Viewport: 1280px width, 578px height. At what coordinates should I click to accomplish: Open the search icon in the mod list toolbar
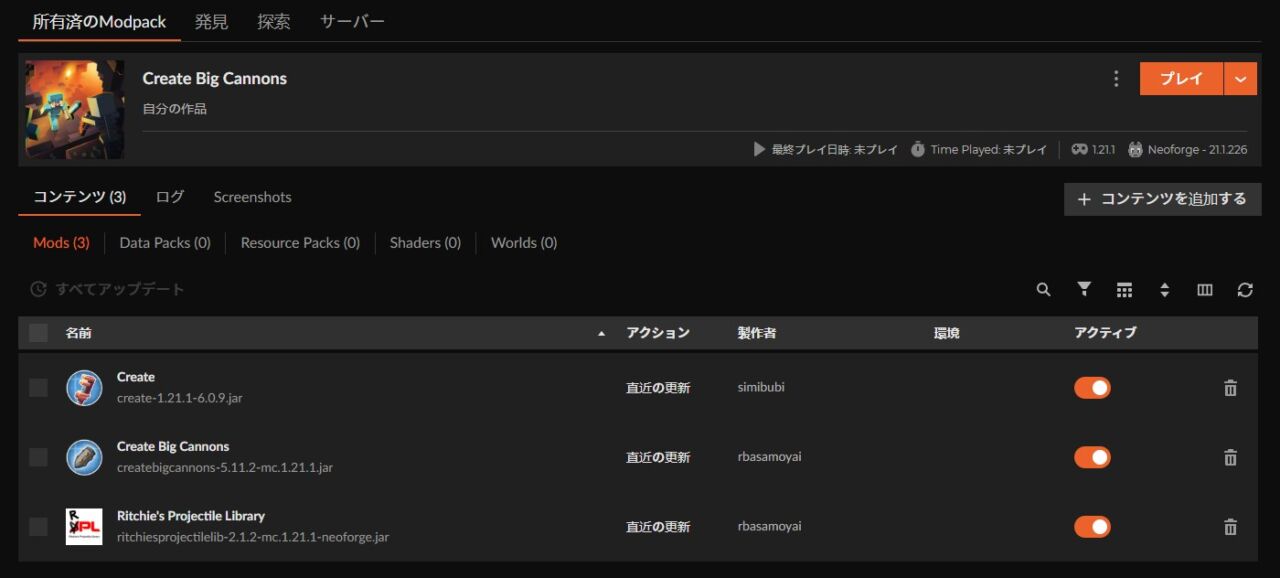(x=1043, y=289)
